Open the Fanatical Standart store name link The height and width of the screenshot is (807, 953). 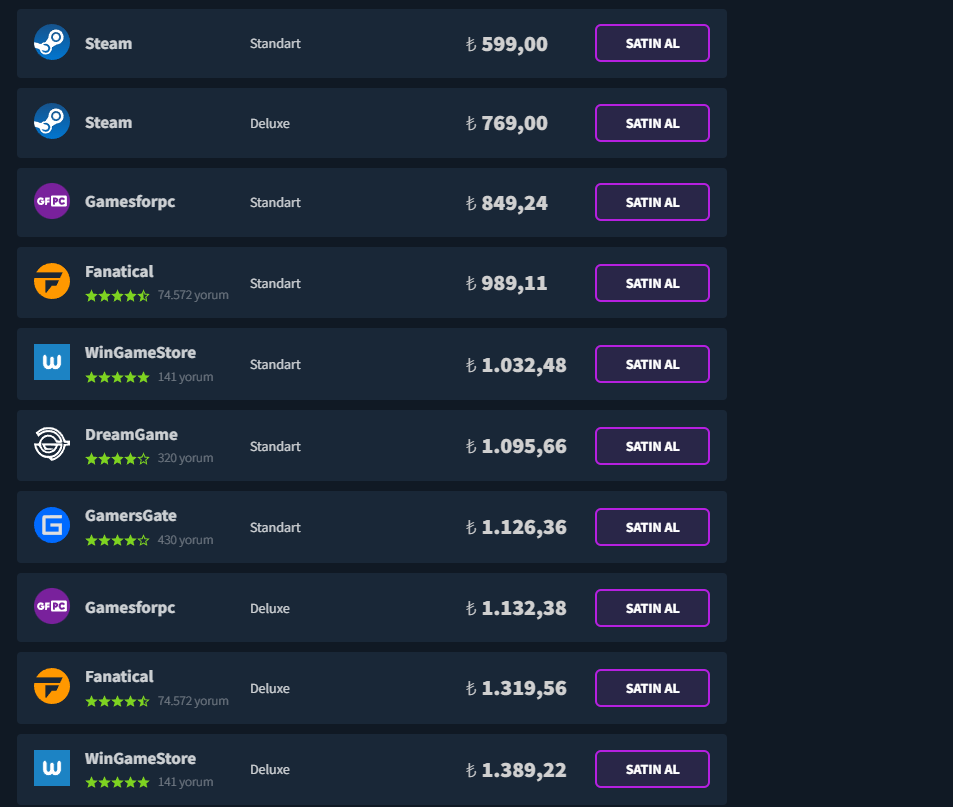[119, 272]
